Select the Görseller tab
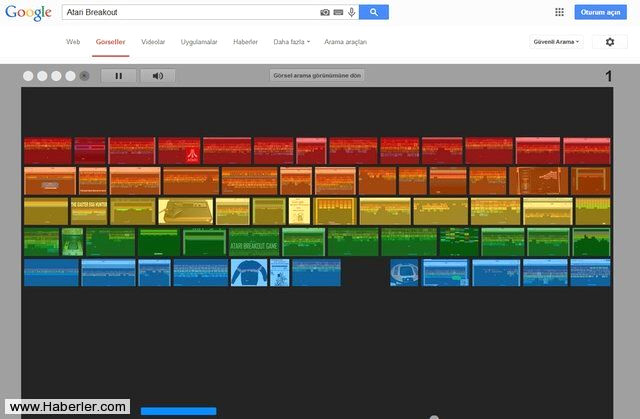Image resolution: width=640 pixels, height=419 pixels. [111, 42]
